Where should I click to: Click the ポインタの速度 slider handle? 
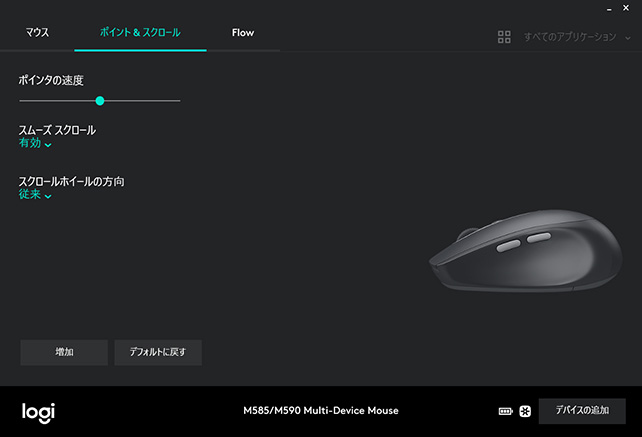(100, 101)
